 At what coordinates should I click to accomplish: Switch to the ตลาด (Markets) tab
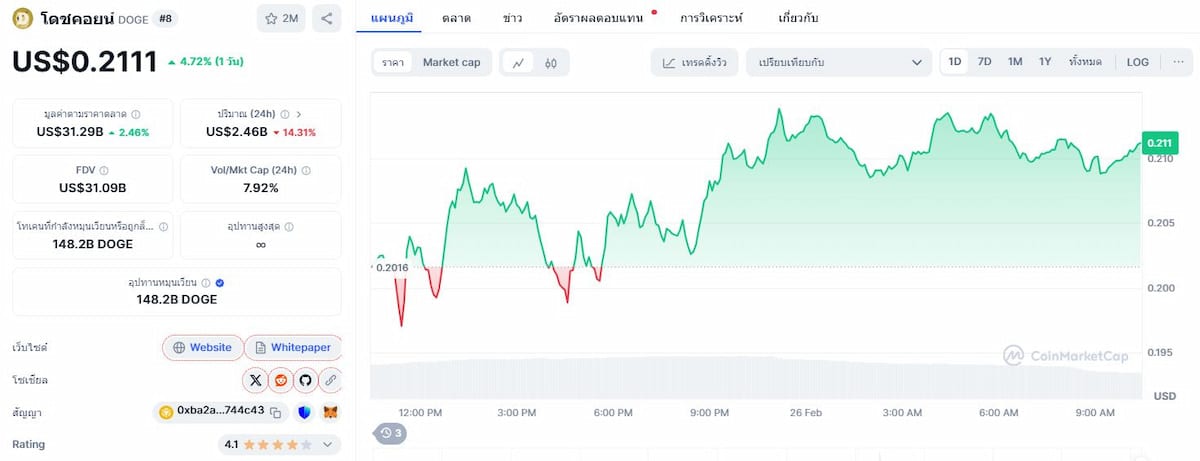456,18
